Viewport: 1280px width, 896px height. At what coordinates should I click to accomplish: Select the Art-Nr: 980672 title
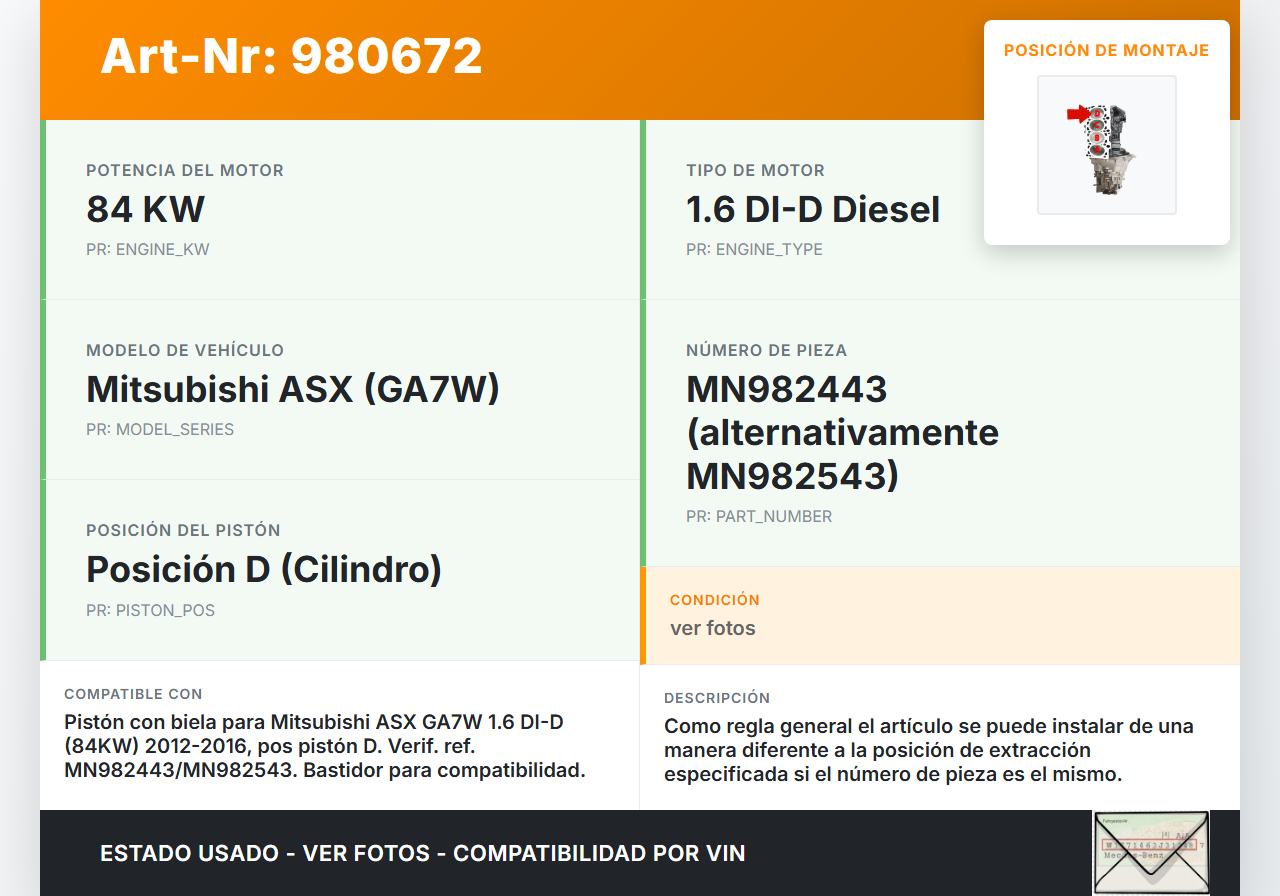[x=291, y=56]
